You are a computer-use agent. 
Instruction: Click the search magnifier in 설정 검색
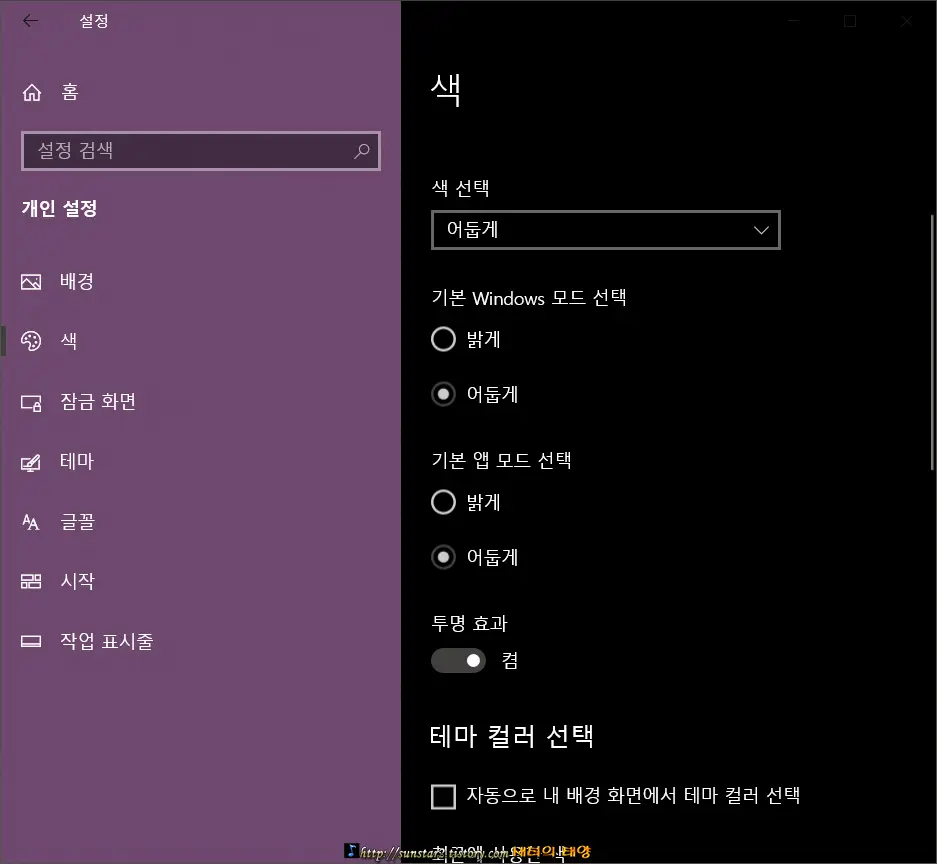[361, 150]
